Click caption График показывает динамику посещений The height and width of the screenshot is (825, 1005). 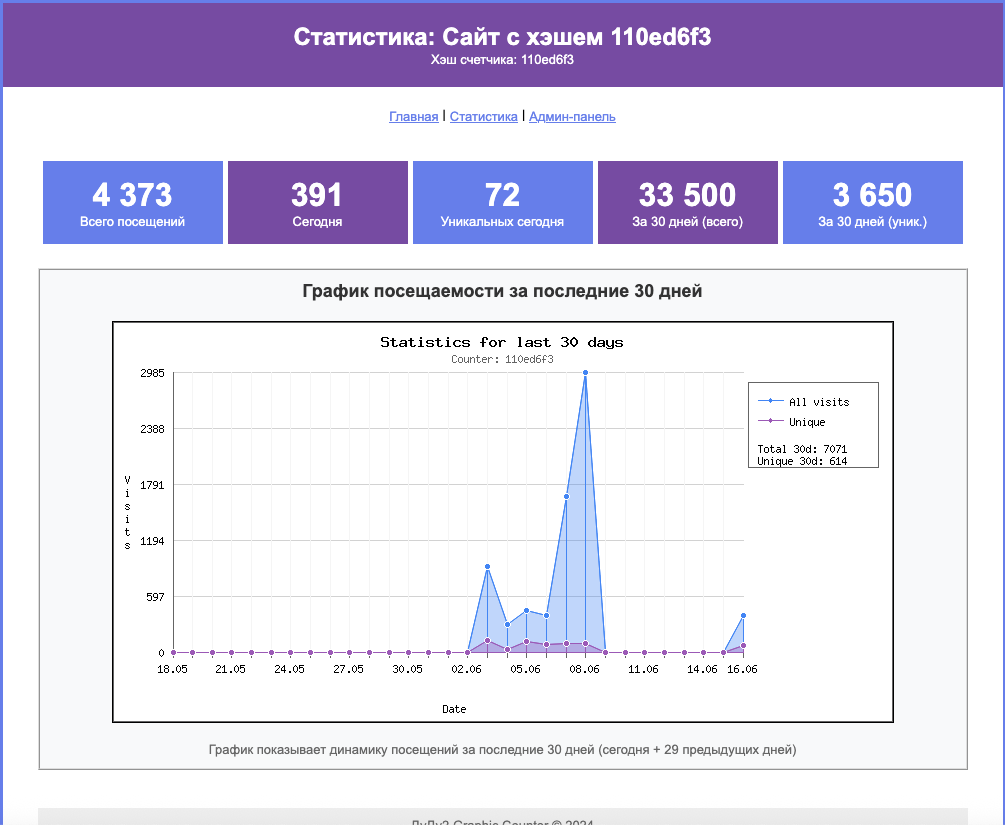click(x=502, y=749)
